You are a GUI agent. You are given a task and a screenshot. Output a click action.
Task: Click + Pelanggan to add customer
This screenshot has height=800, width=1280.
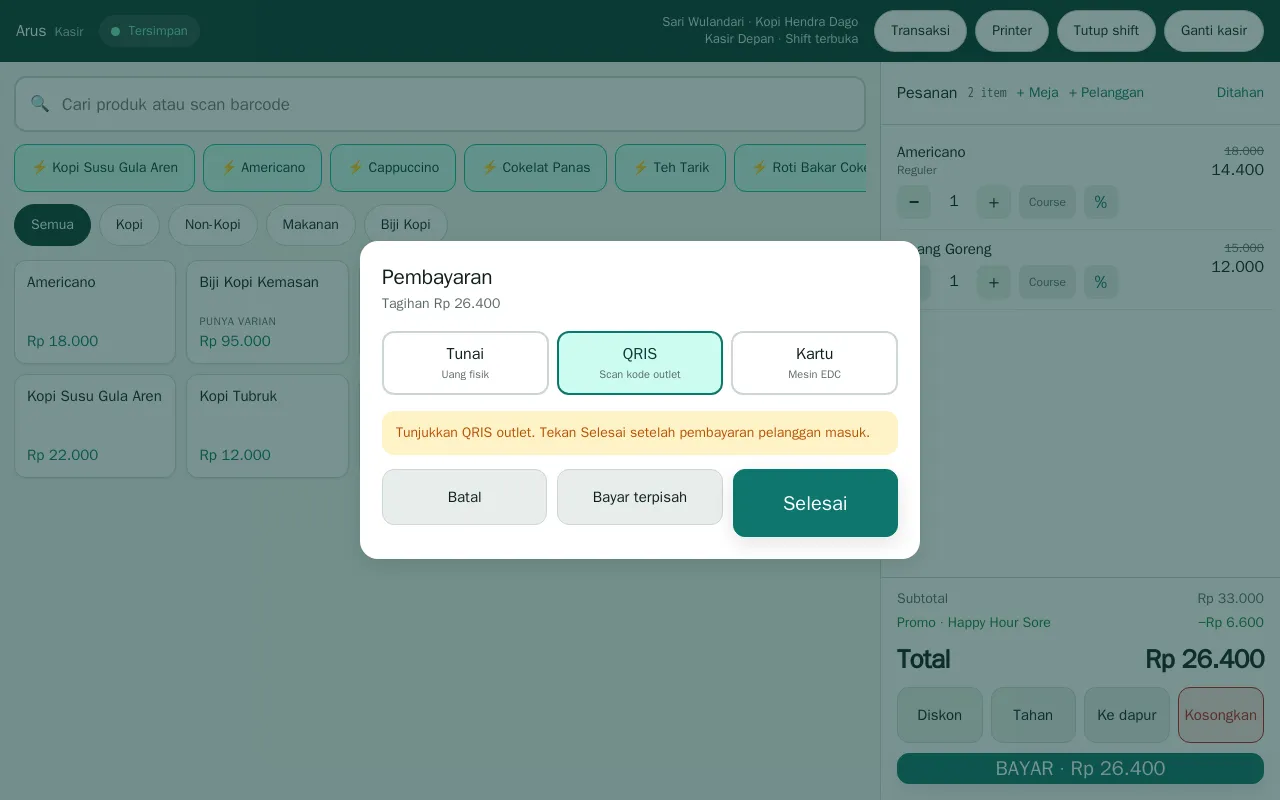coord(1106,92)
